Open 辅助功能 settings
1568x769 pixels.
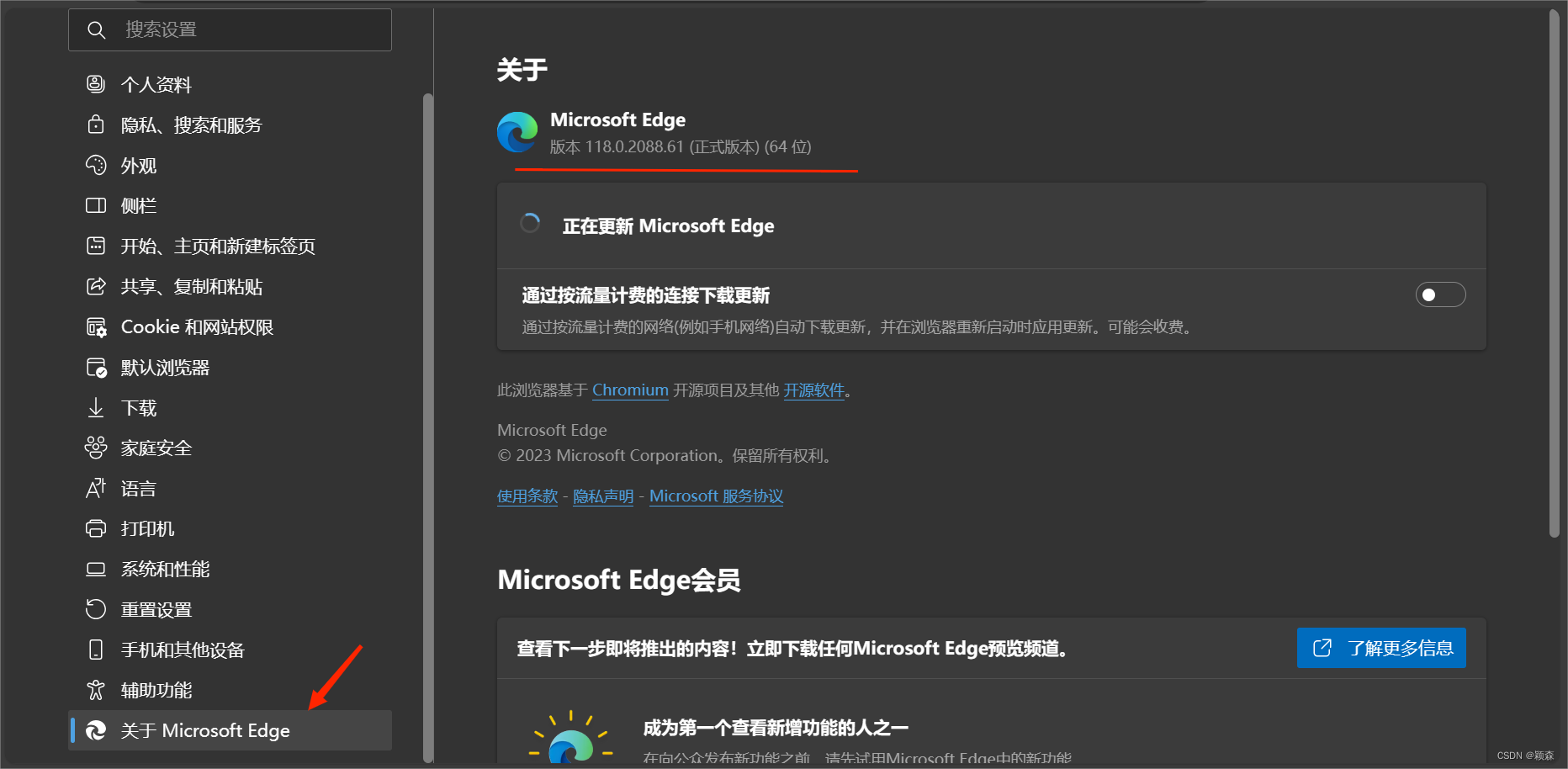click(x=230, y=690)
